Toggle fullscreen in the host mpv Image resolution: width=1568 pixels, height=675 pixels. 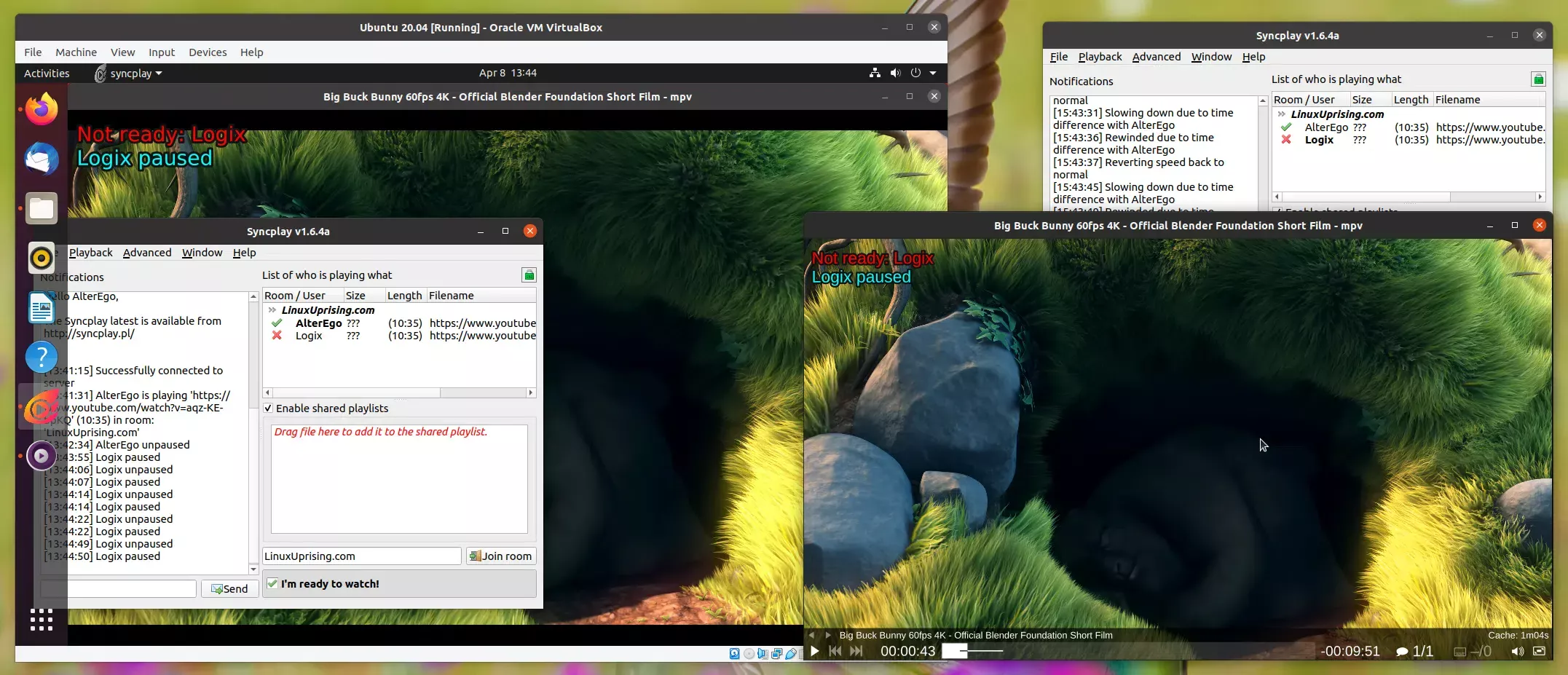click(1539, 651)
